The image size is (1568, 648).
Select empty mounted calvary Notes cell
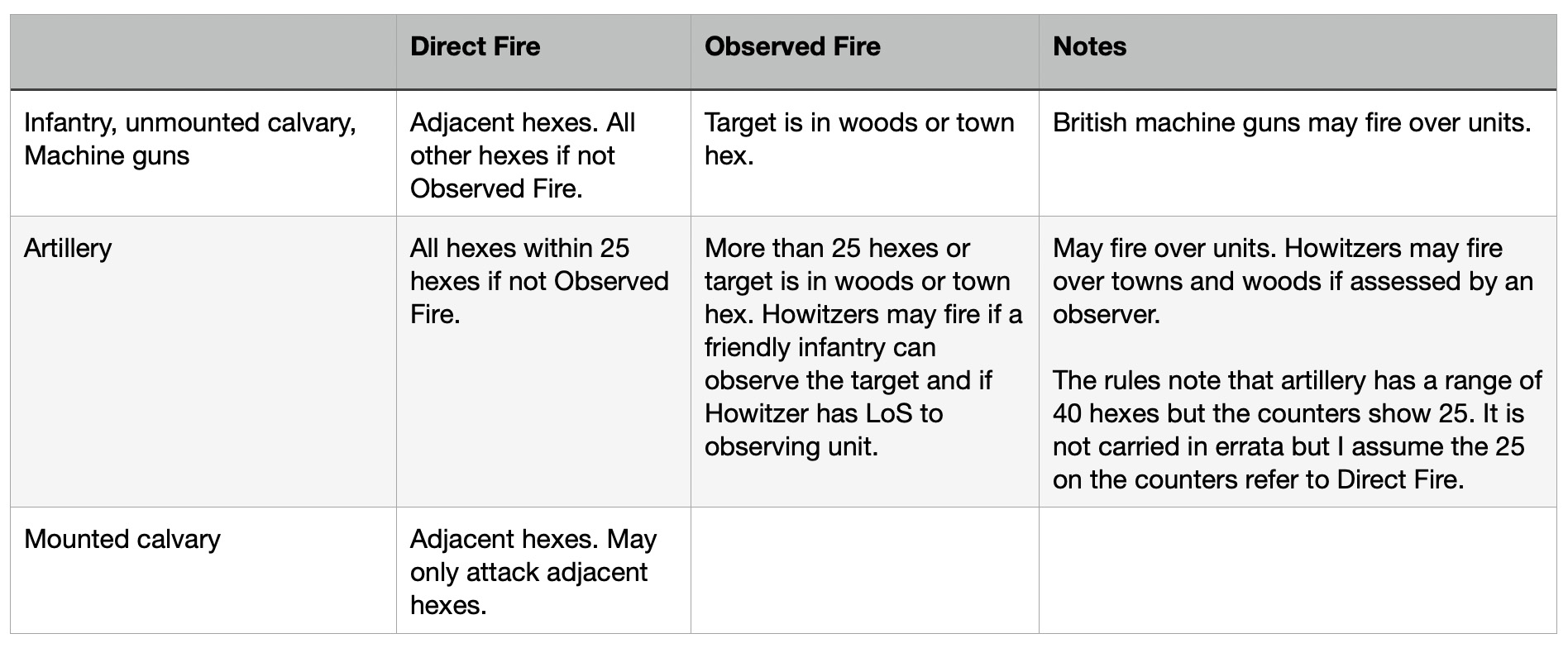pyautogui.click(x=1298, y=570)
